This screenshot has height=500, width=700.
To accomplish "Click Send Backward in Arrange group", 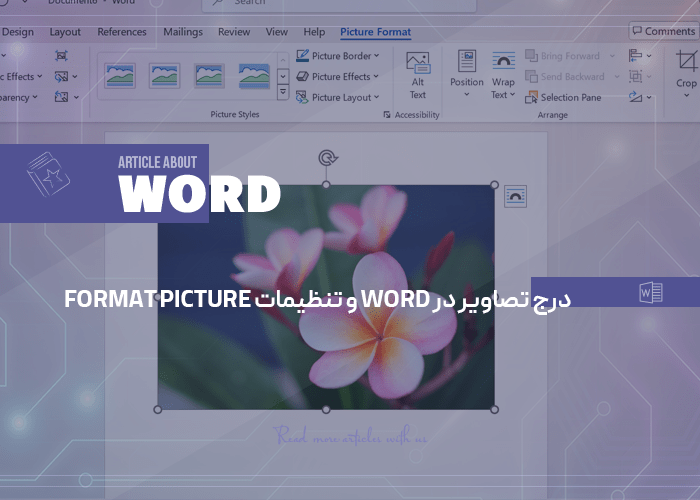I will coord(565,77).
